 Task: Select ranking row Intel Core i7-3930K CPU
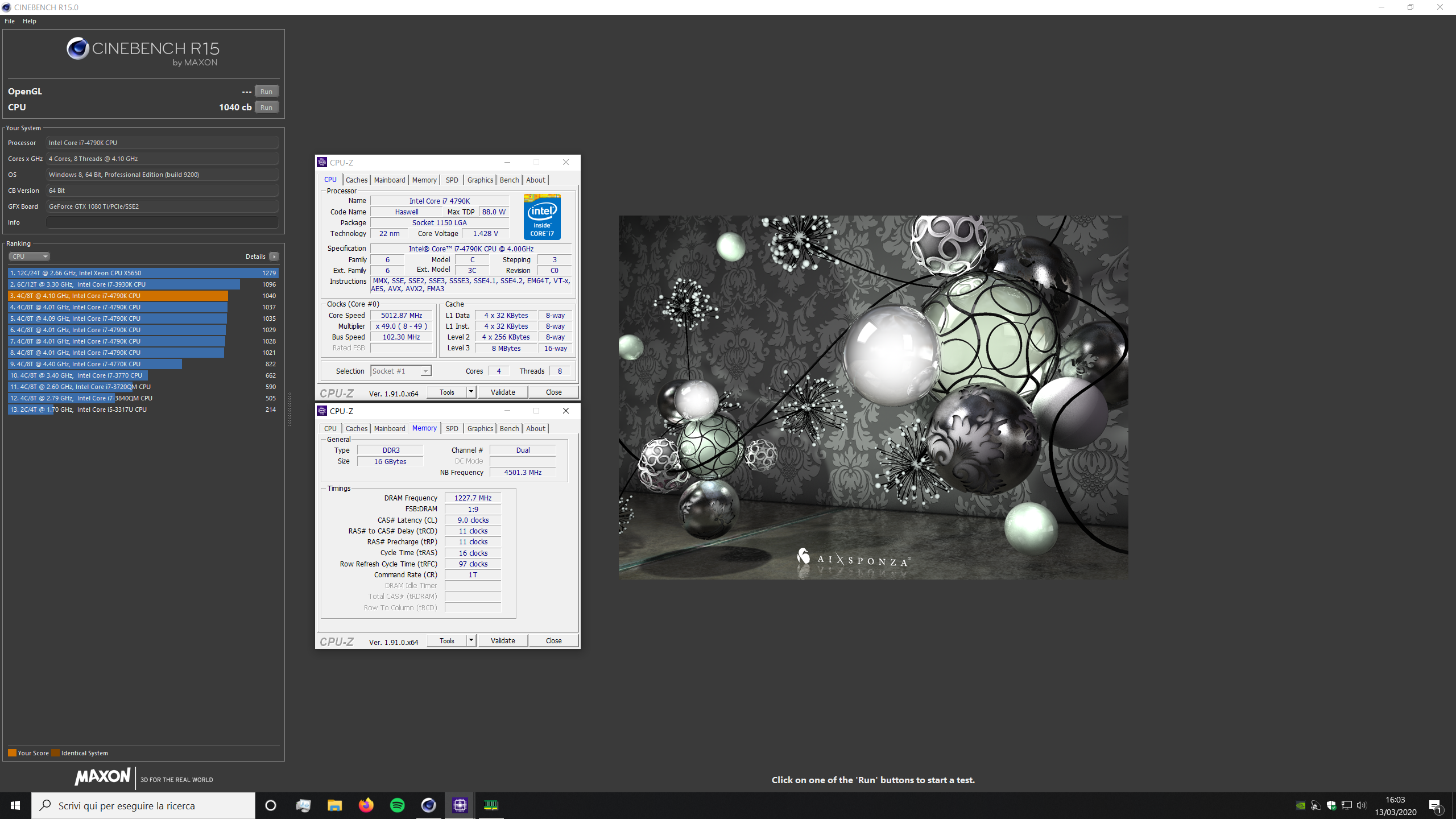143,284
